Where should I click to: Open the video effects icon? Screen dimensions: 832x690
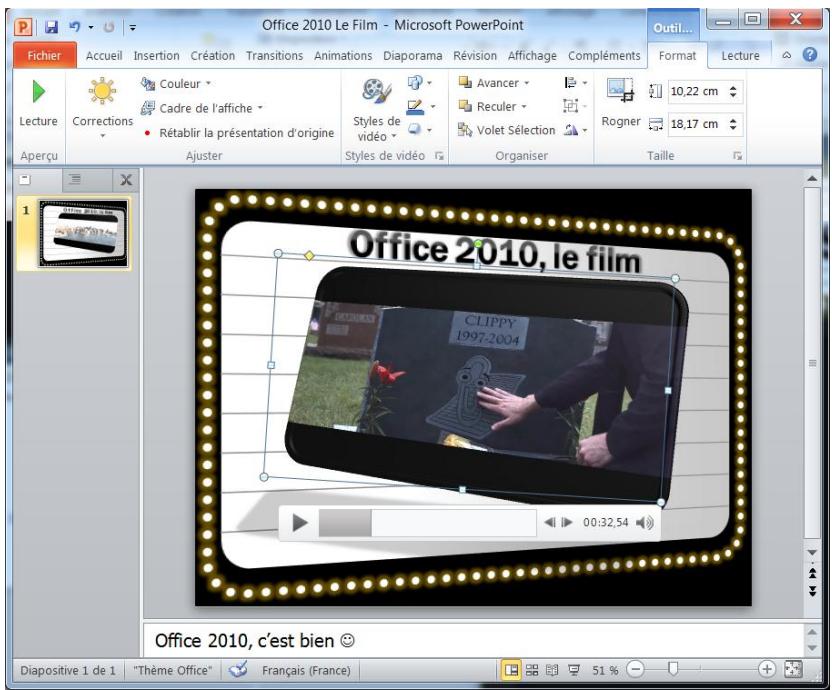(419, 130)
